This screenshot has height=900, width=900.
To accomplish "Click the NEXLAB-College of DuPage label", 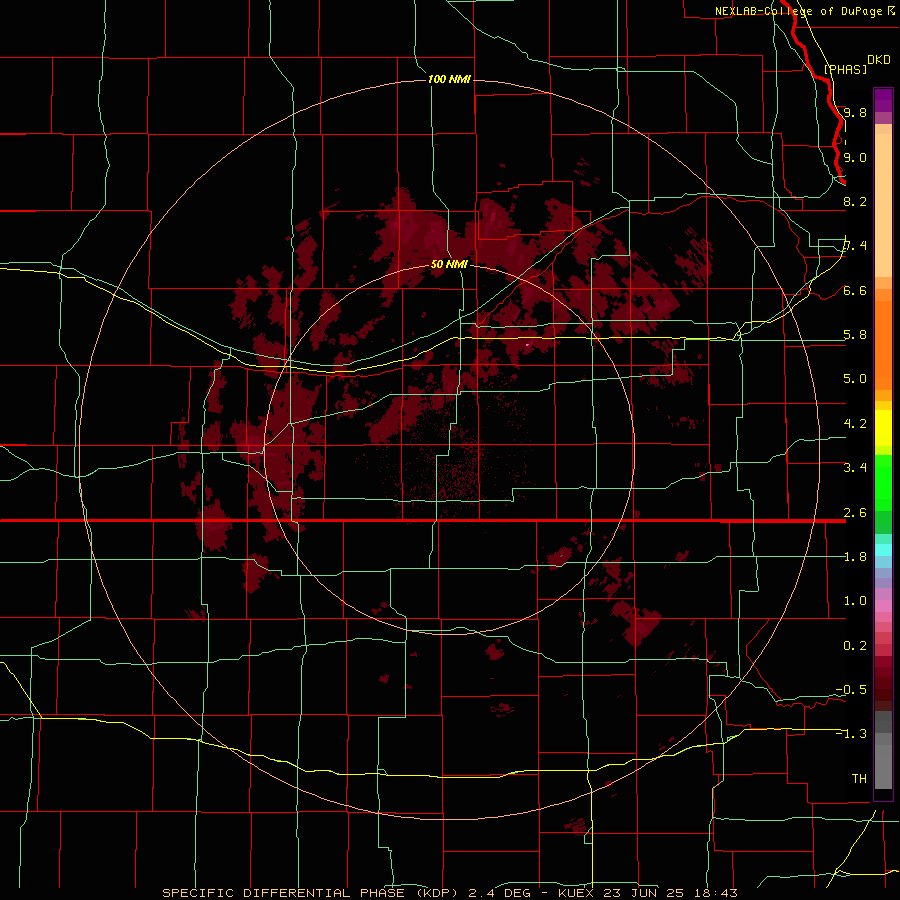I will point(799,11).
